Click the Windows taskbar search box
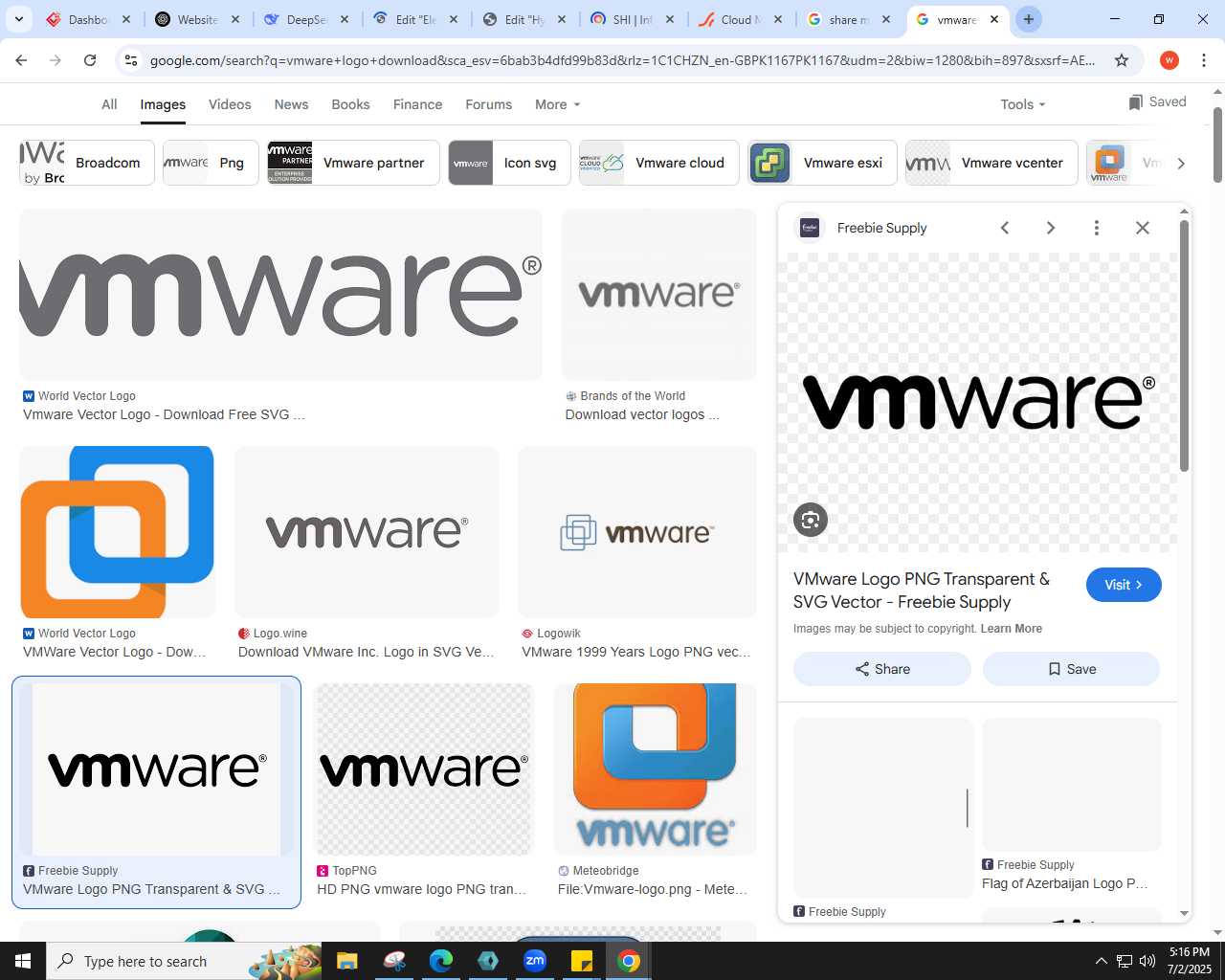 tap(184, 961)
